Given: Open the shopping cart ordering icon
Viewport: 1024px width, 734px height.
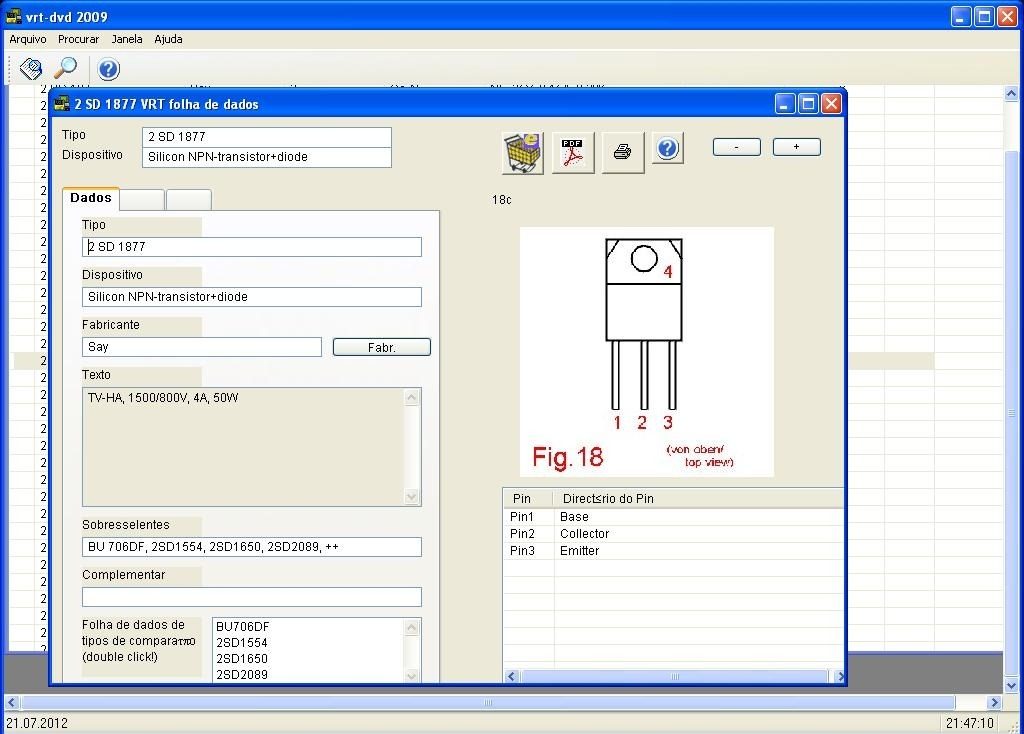Looking at the screenshot, I should pos(522,152).
